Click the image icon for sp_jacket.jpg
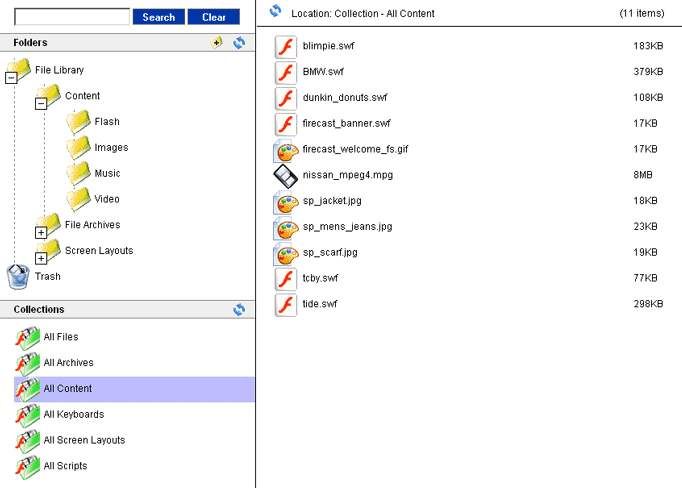Screen dimensions: 682x488 (x=286, y=201)
